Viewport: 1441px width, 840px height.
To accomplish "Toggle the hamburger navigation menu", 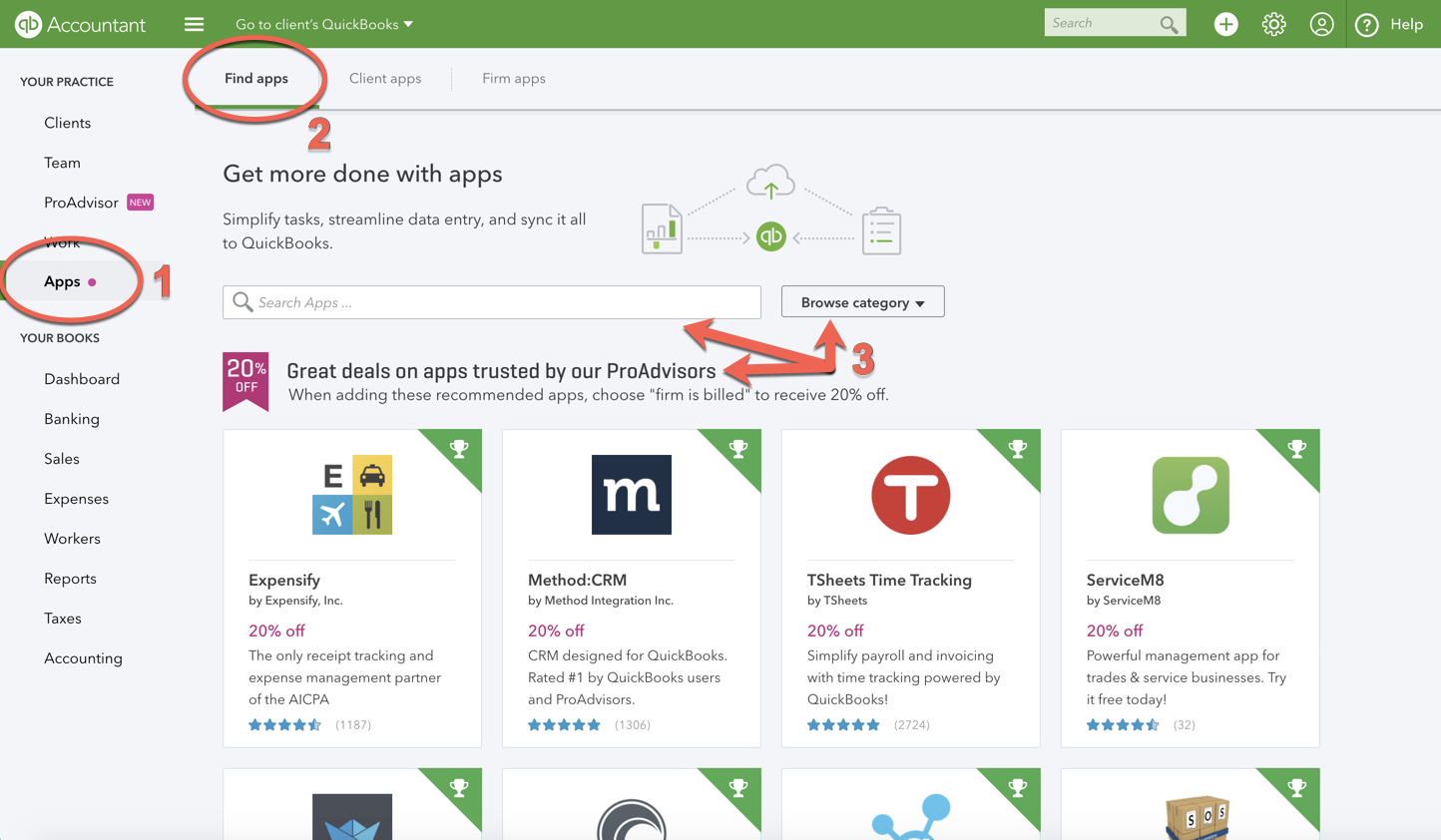I will (194, 24).
